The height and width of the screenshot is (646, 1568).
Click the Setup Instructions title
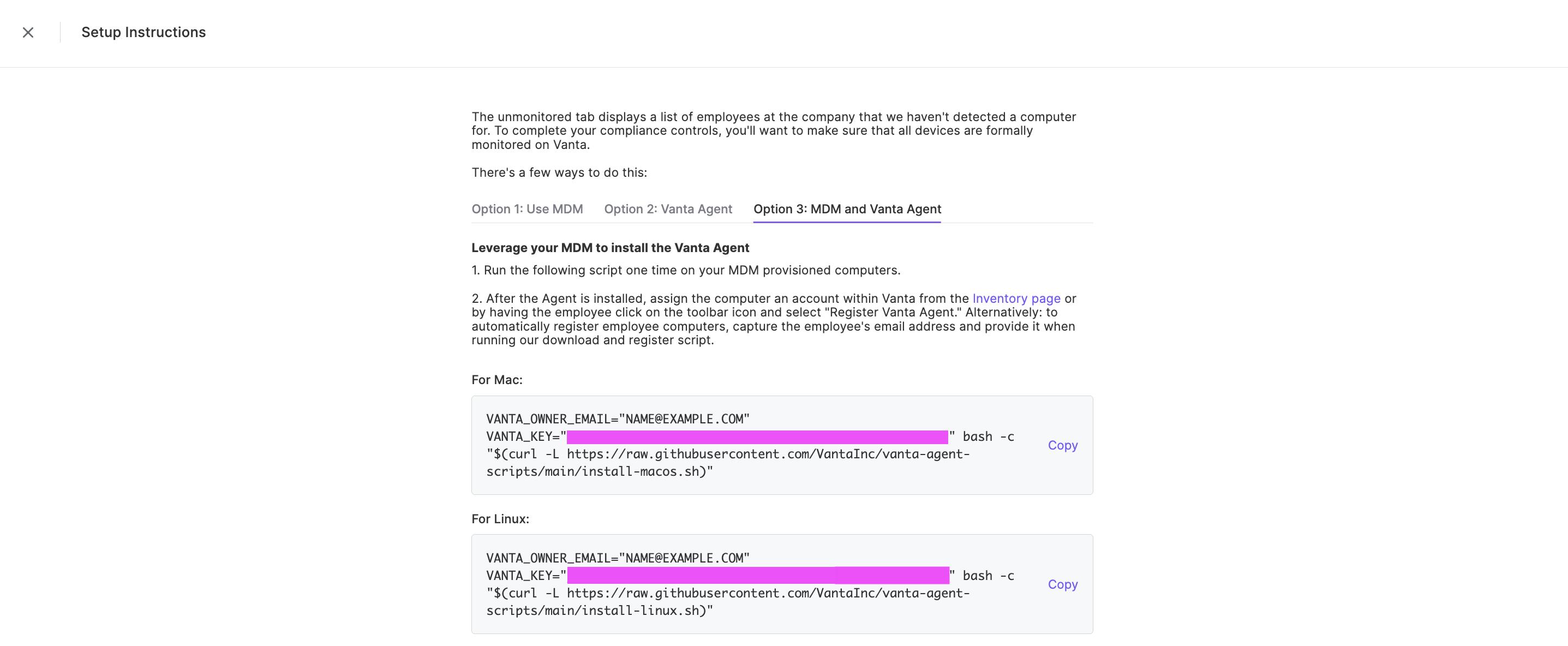143,32
